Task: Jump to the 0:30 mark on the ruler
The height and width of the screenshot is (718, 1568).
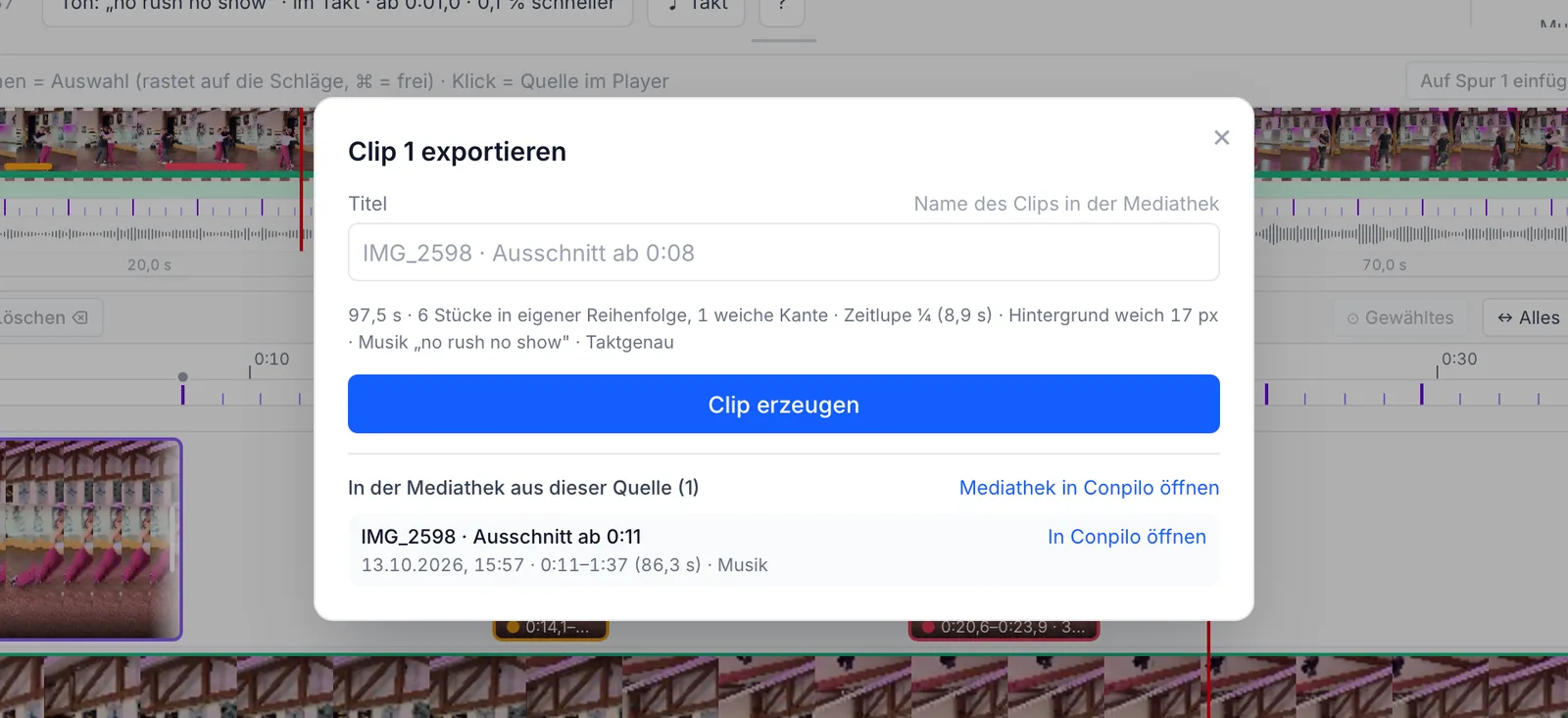Action: click(x=1459, y=359)
